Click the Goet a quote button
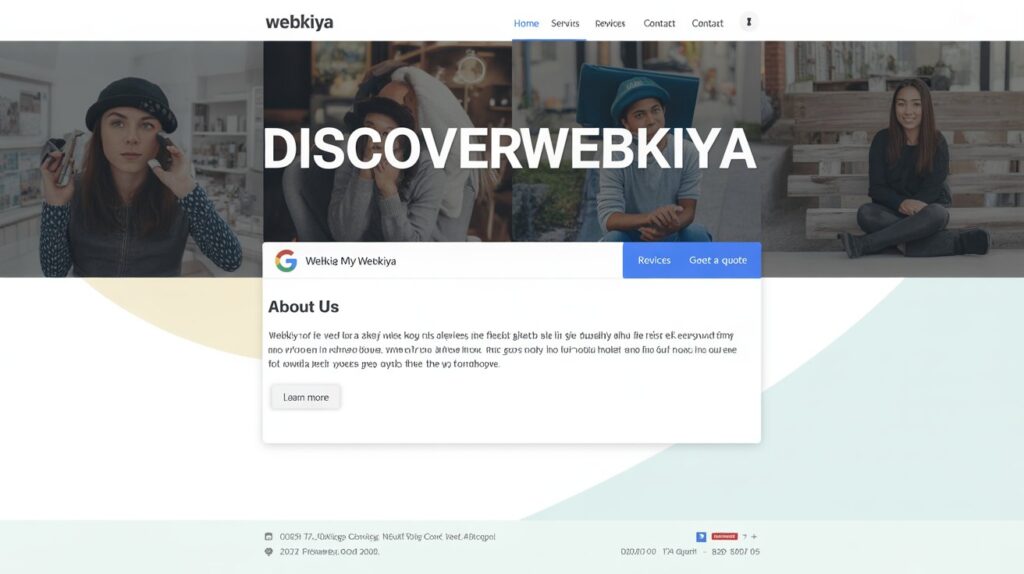This screenshot has height=574, width=1024. (x=718, y=260)
